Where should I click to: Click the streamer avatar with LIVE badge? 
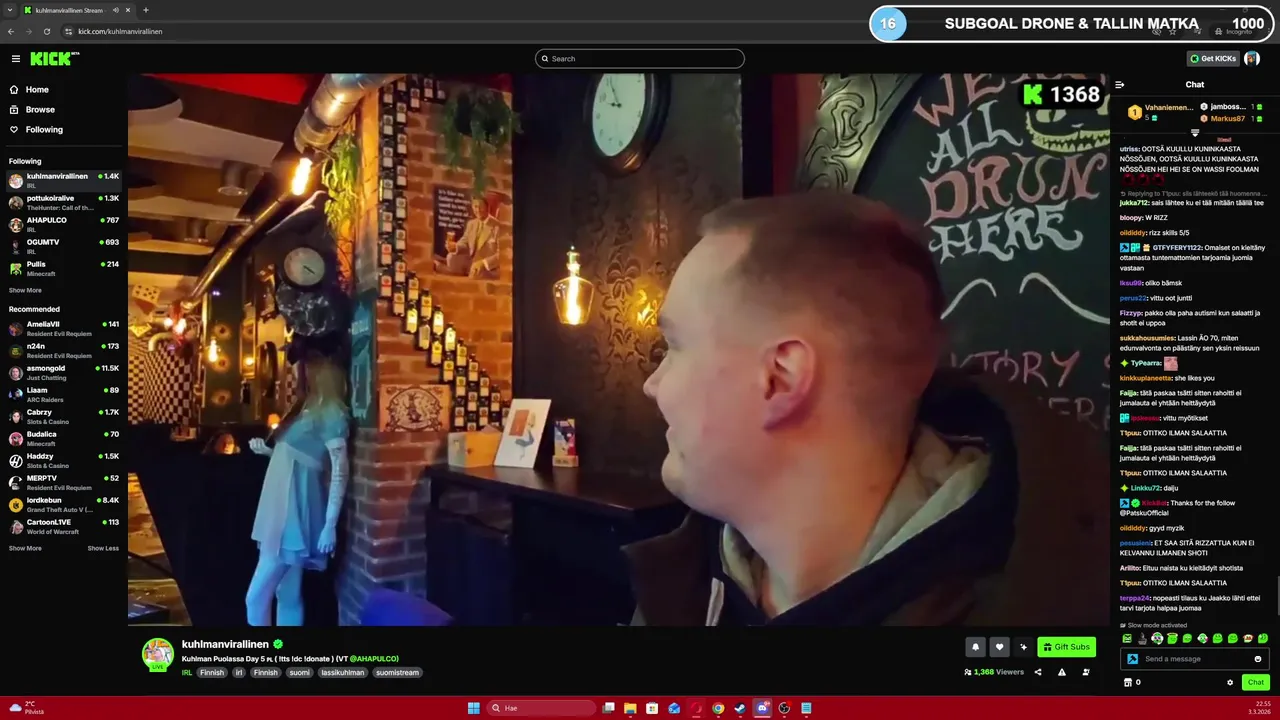[158, 655]
